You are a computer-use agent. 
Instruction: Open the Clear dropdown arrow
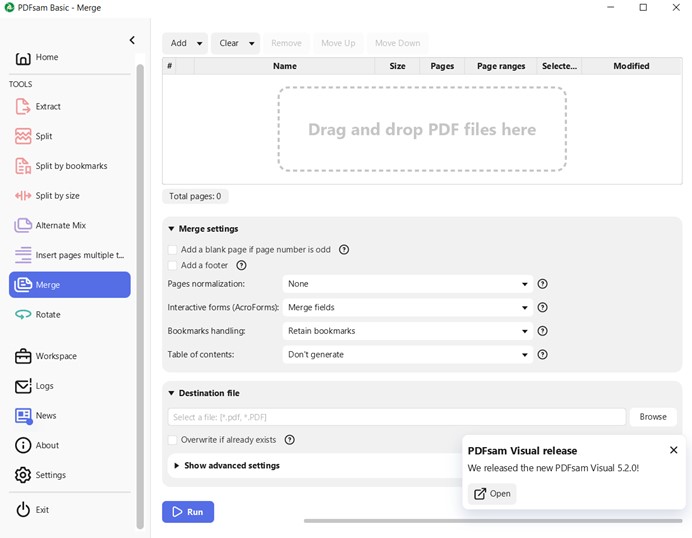point(252,43)
